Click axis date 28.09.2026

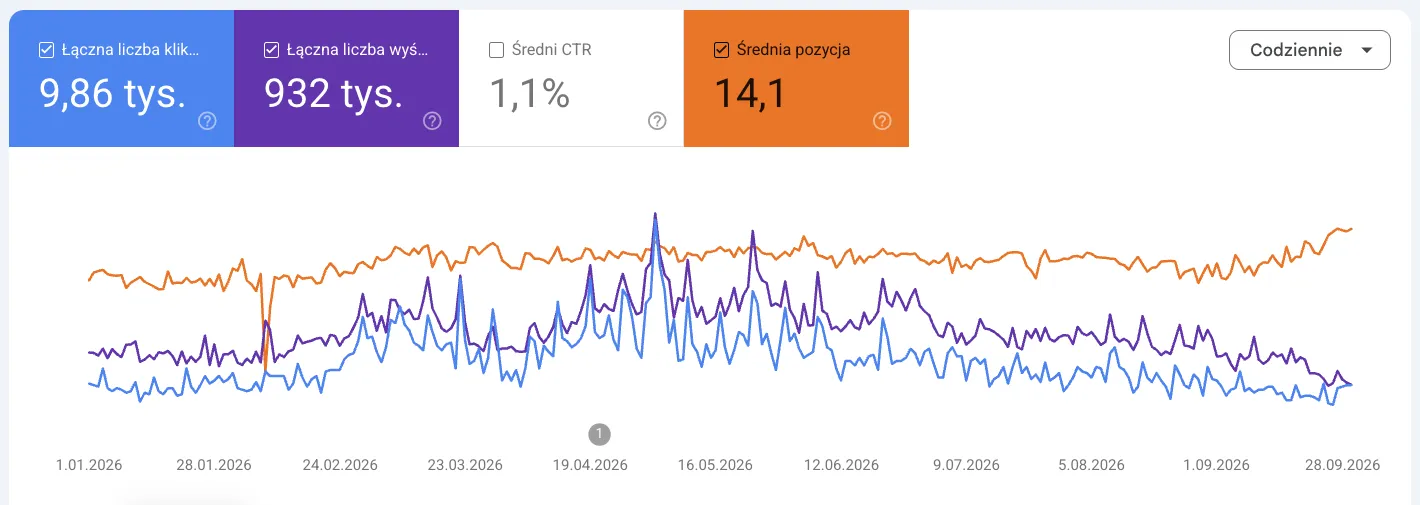tap(1342, 465)
